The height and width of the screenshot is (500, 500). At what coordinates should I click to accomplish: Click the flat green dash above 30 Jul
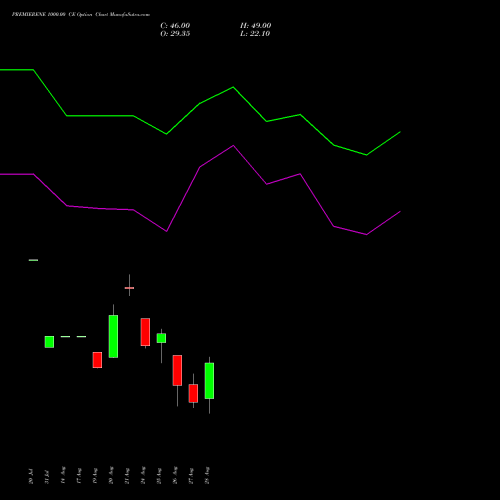click(33, 260)
